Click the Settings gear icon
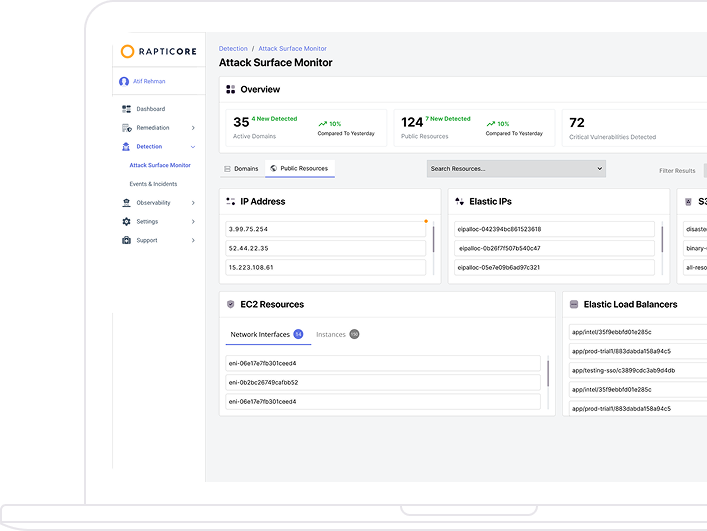 pos(126,222)
